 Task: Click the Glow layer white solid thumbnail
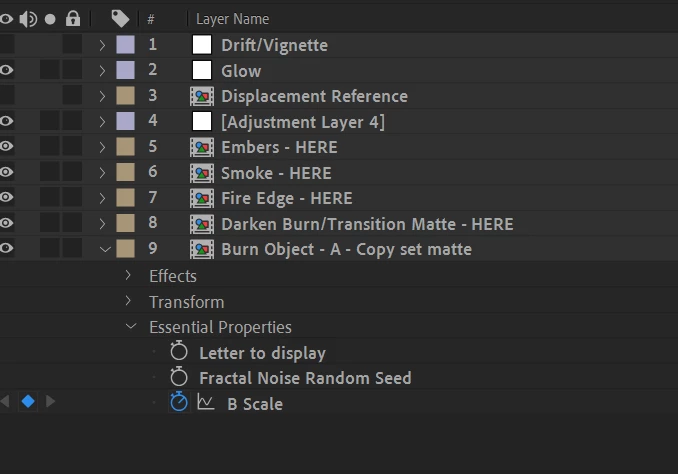point(201,70)
